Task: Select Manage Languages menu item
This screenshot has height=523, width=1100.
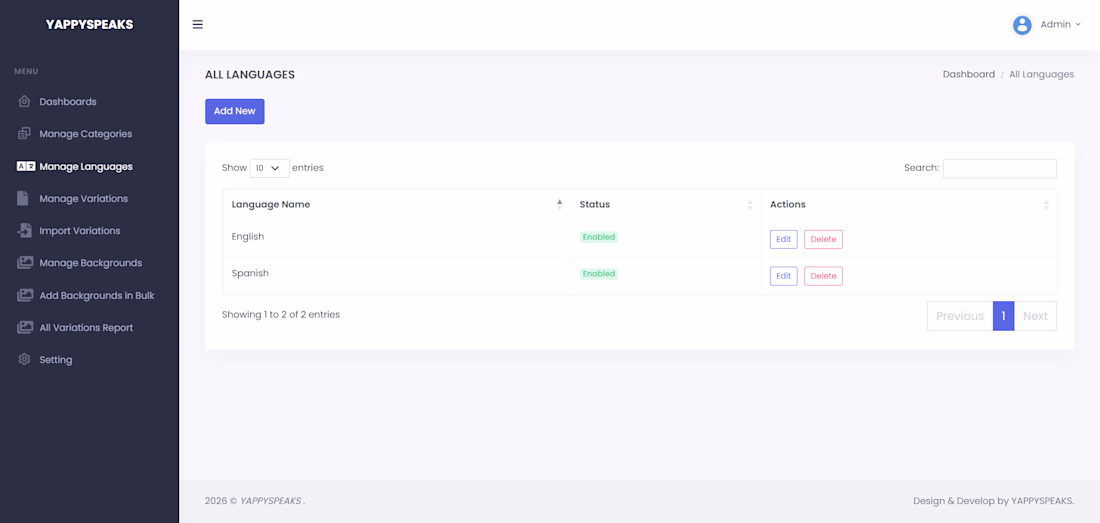Action: [86, 167]
